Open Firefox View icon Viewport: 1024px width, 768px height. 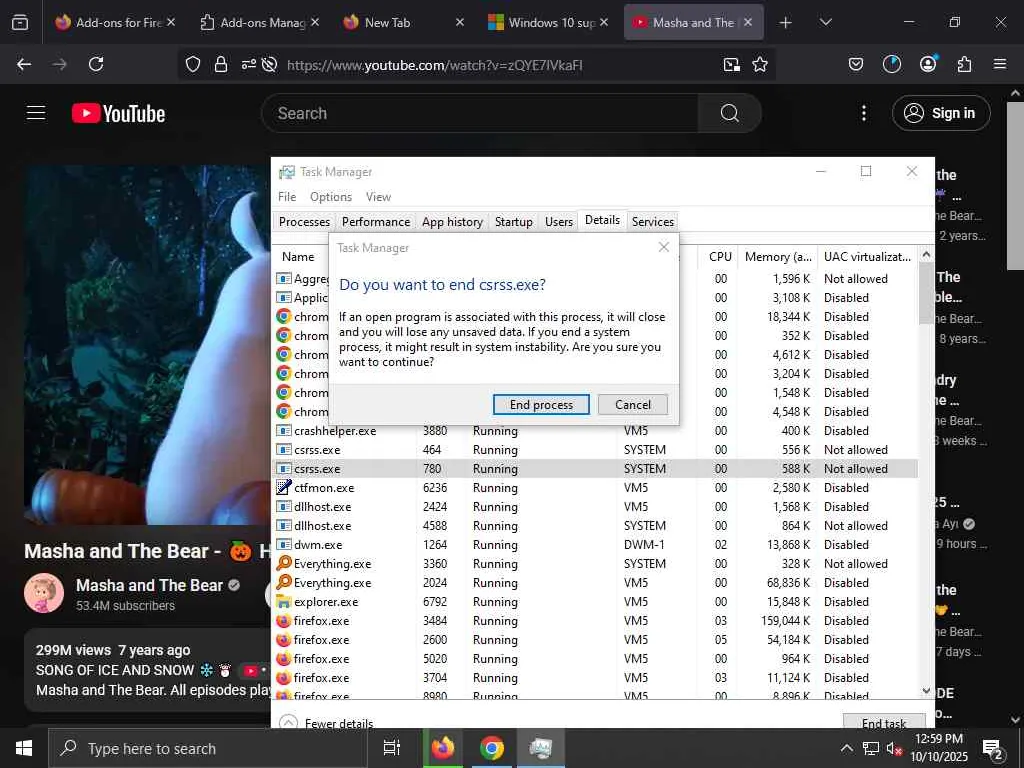tap(20, 22)
